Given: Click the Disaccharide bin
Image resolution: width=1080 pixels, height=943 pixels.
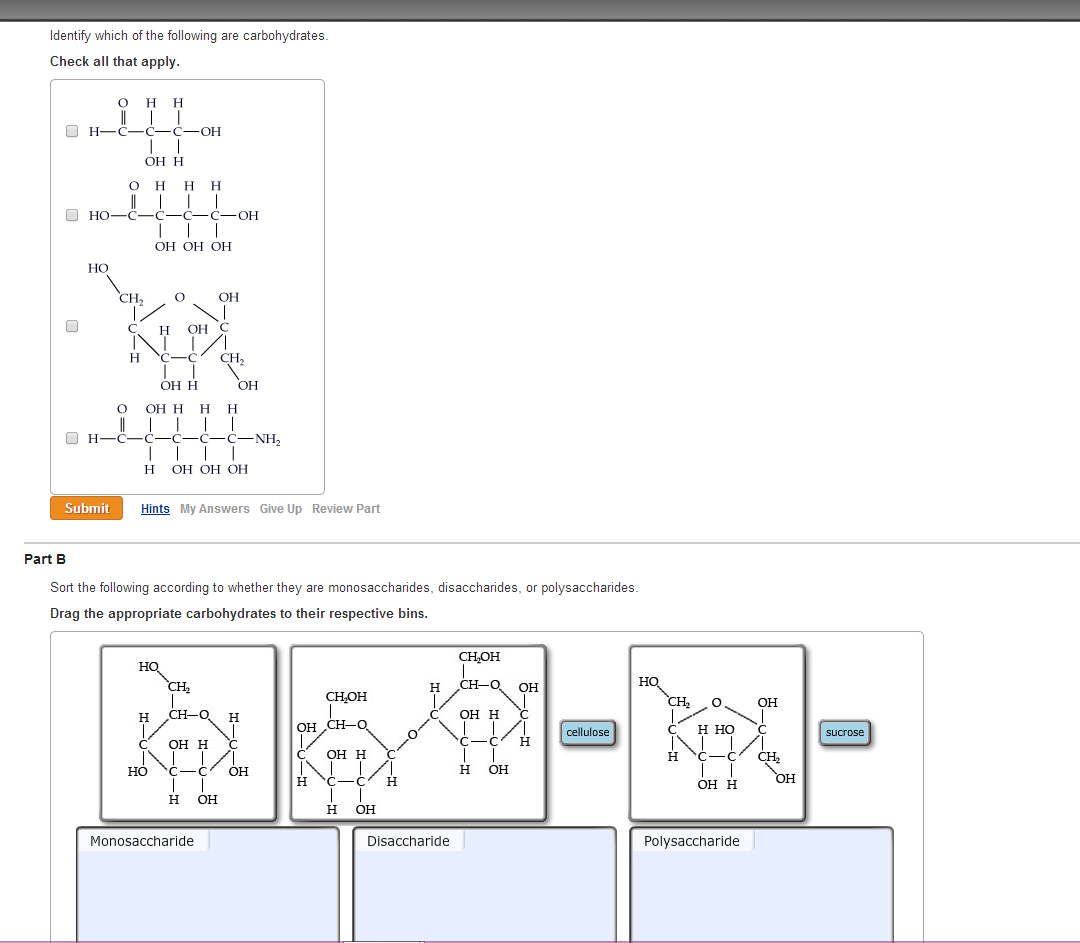Looking at the screenshot, I should pyautogui.click(x=484, y=884).
